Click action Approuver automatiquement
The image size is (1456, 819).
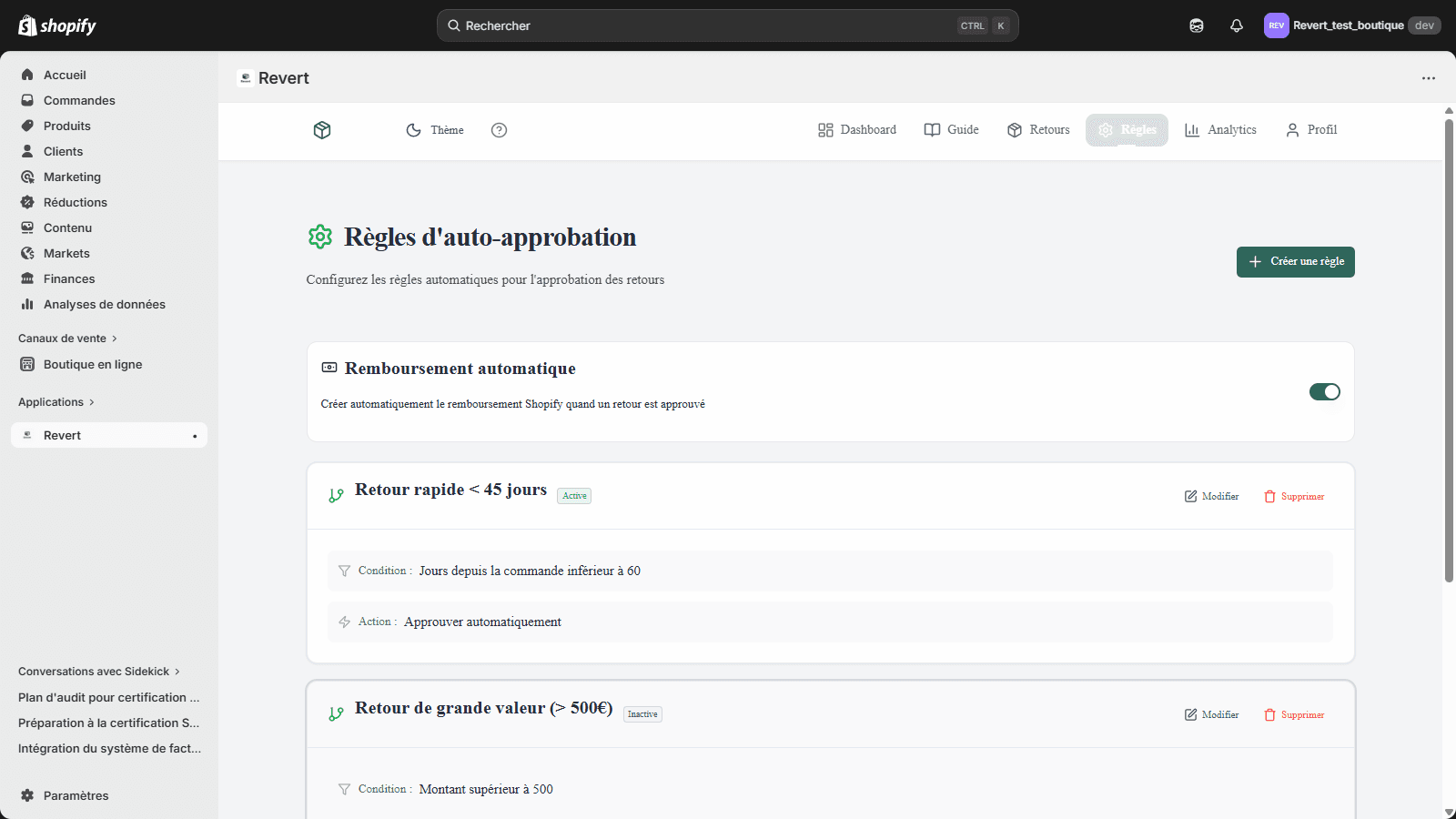pos(830,622)
